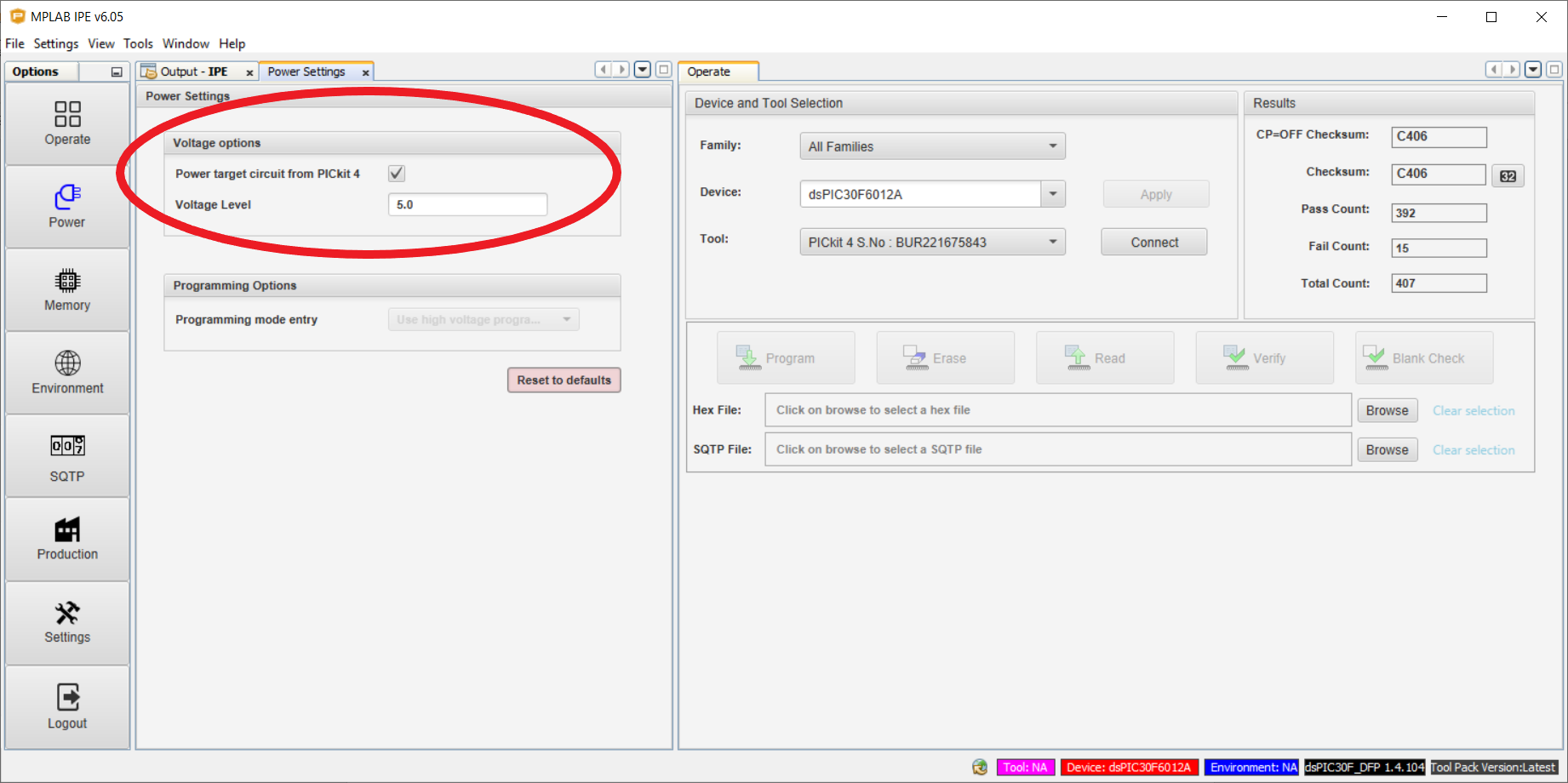1568x783 pixels.
Task: Open the Tools menu
Action: [138, 43]
